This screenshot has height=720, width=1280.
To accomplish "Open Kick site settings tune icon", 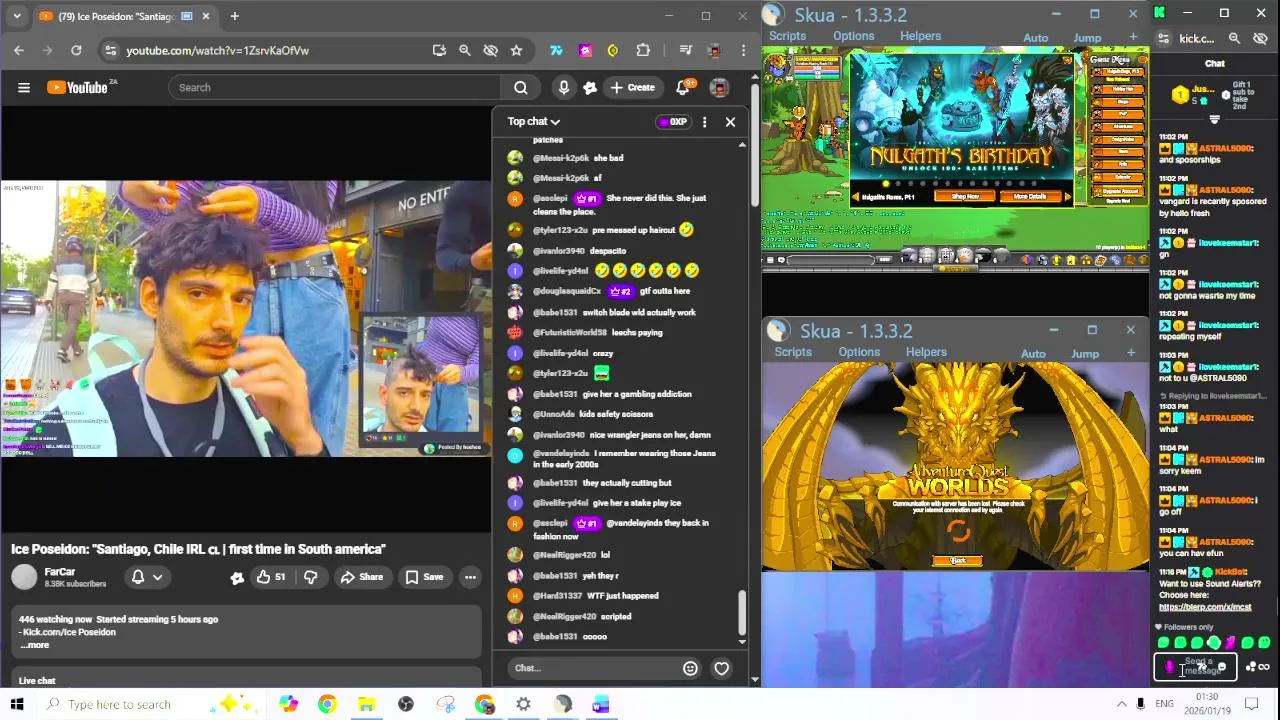I will pos(1163,38).
